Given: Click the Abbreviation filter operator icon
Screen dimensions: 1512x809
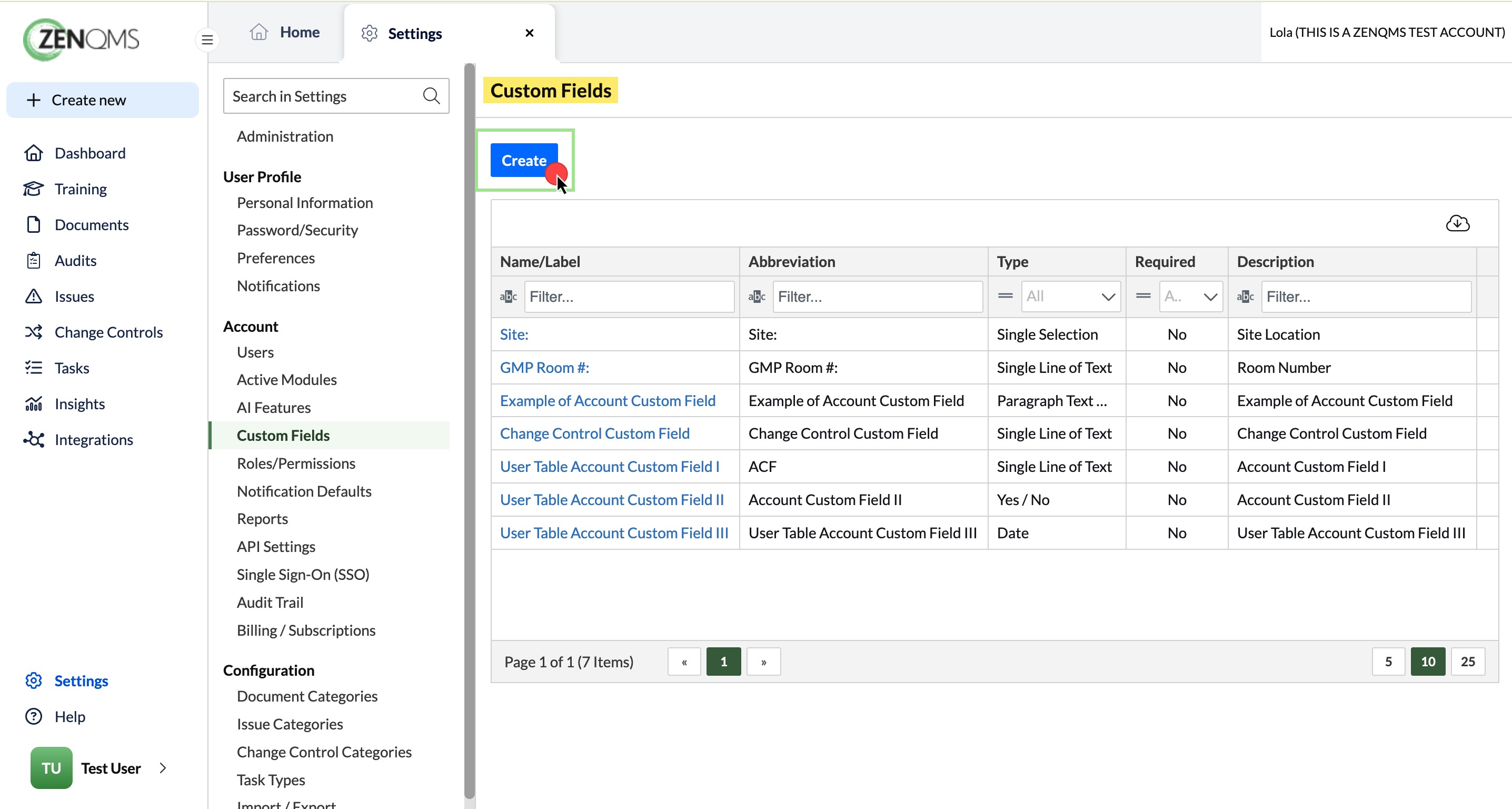Looking at the screenshot, I should [757, 297].
